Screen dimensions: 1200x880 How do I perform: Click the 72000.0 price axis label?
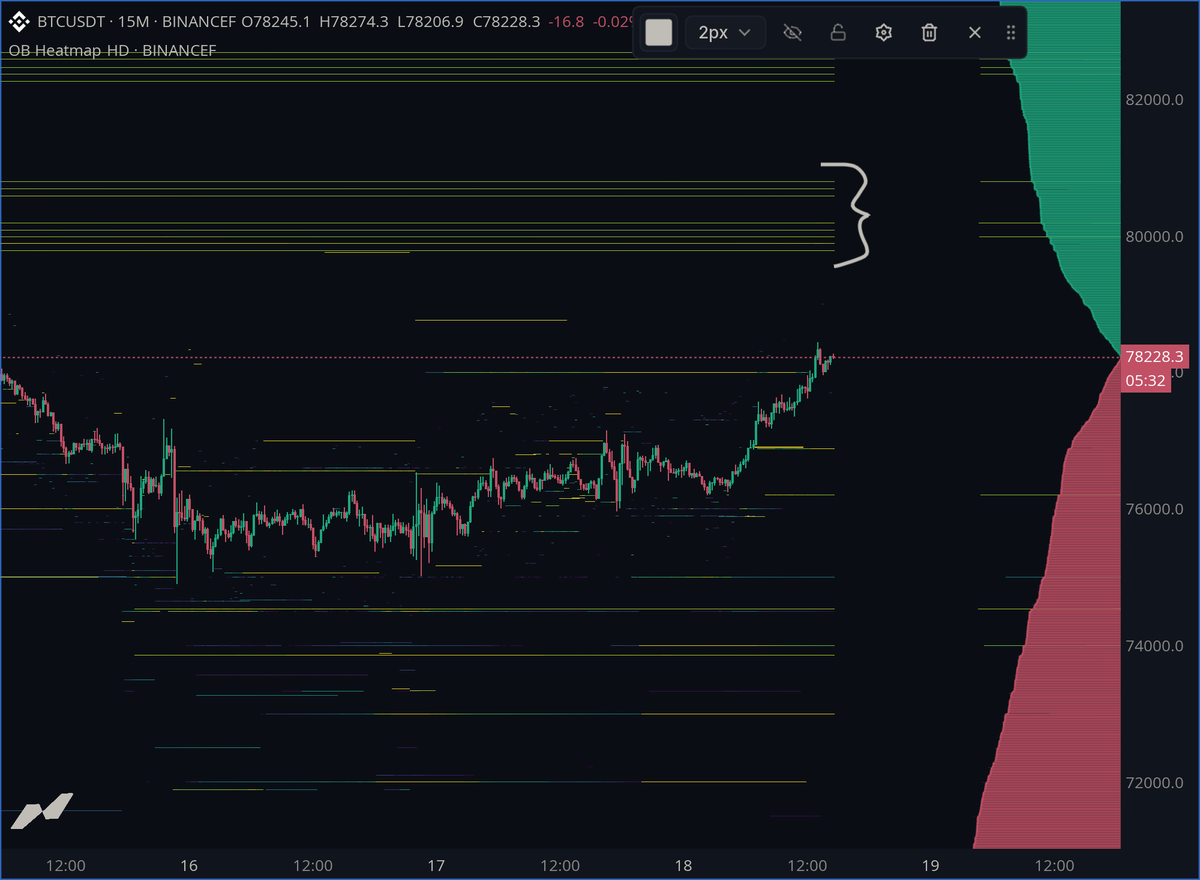(x=1154, y=782)
